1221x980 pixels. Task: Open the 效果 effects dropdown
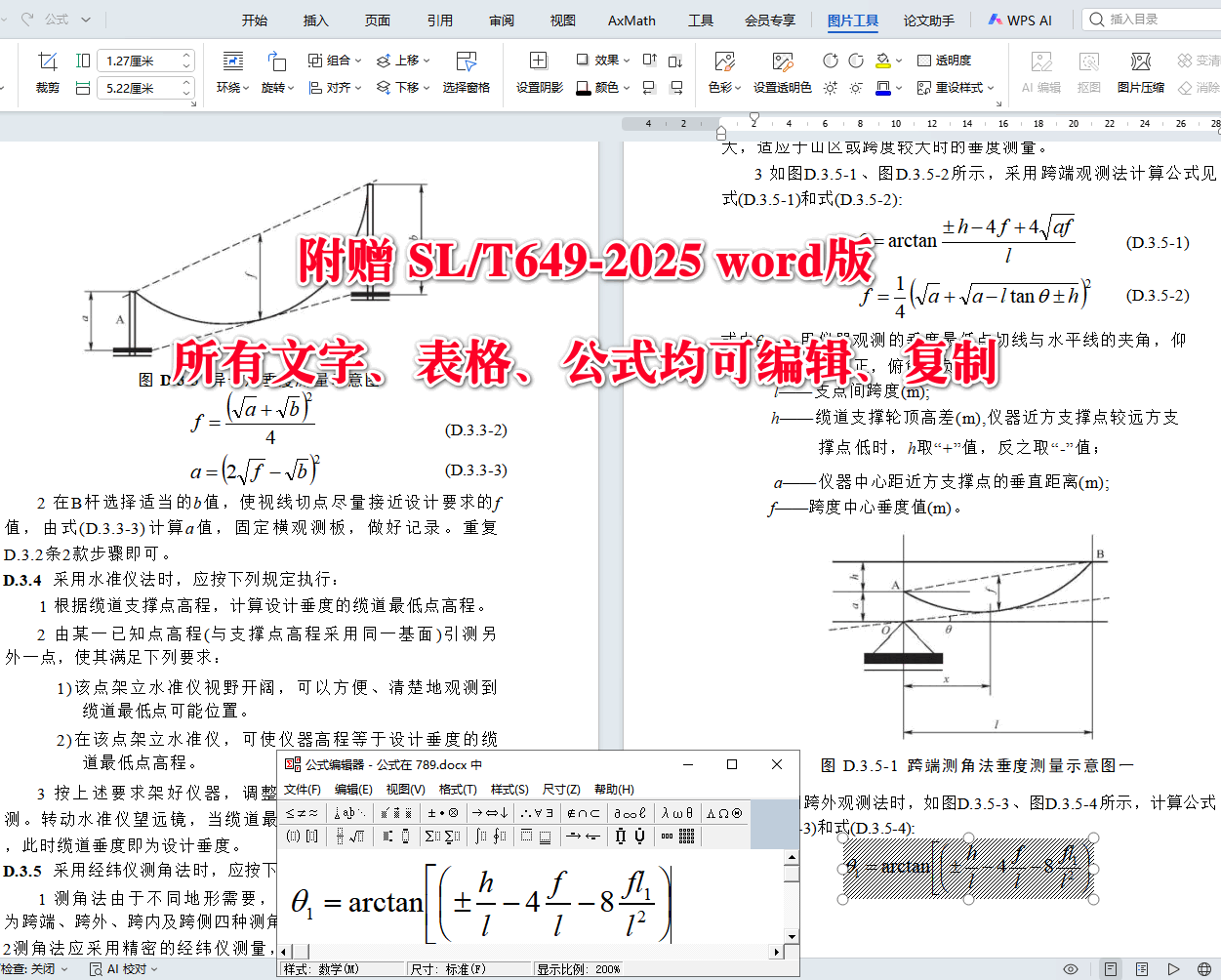pos(602,61)
